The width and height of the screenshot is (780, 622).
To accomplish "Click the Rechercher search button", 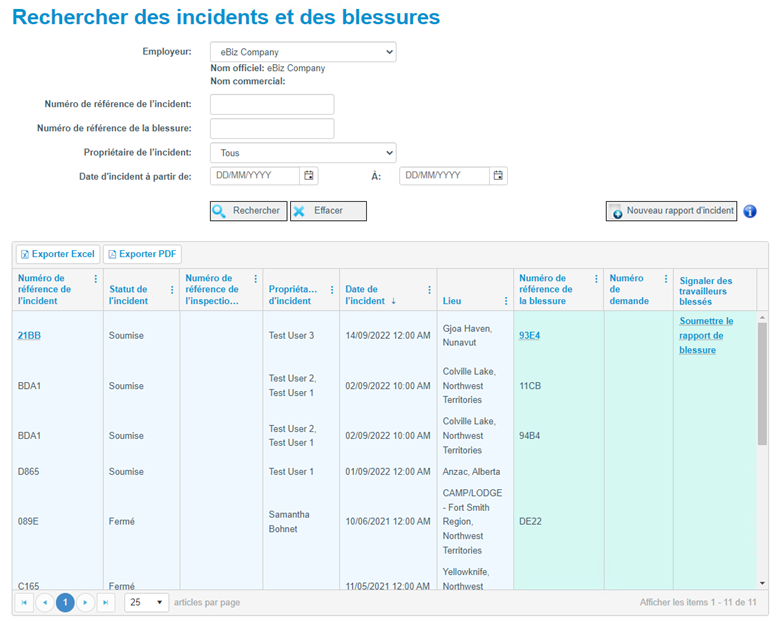I will [248, 211].
